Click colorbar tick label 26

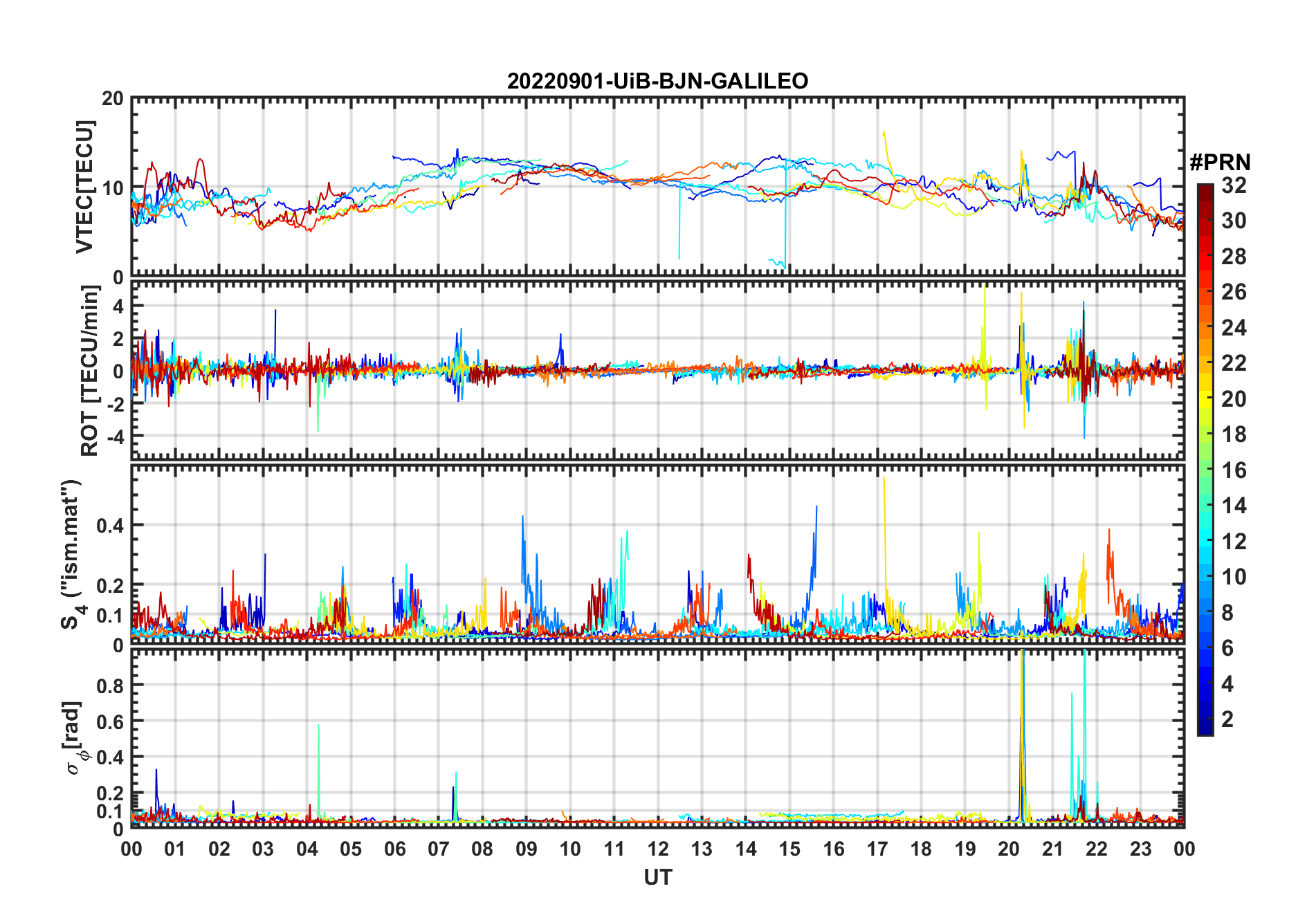[x=1234, y=292]
